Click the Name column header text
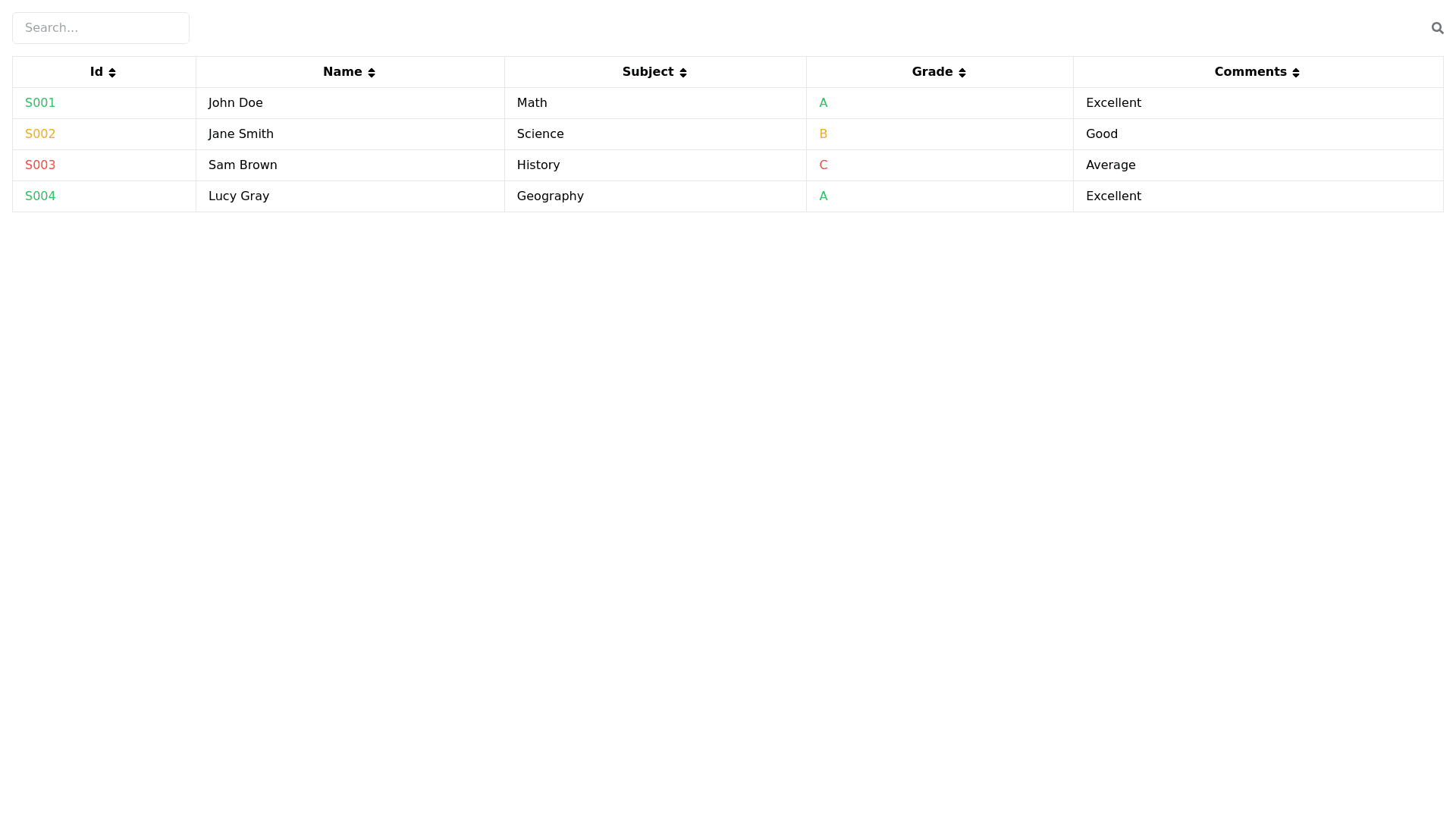Screen dimensions: 1456x819 coord(342,72)
